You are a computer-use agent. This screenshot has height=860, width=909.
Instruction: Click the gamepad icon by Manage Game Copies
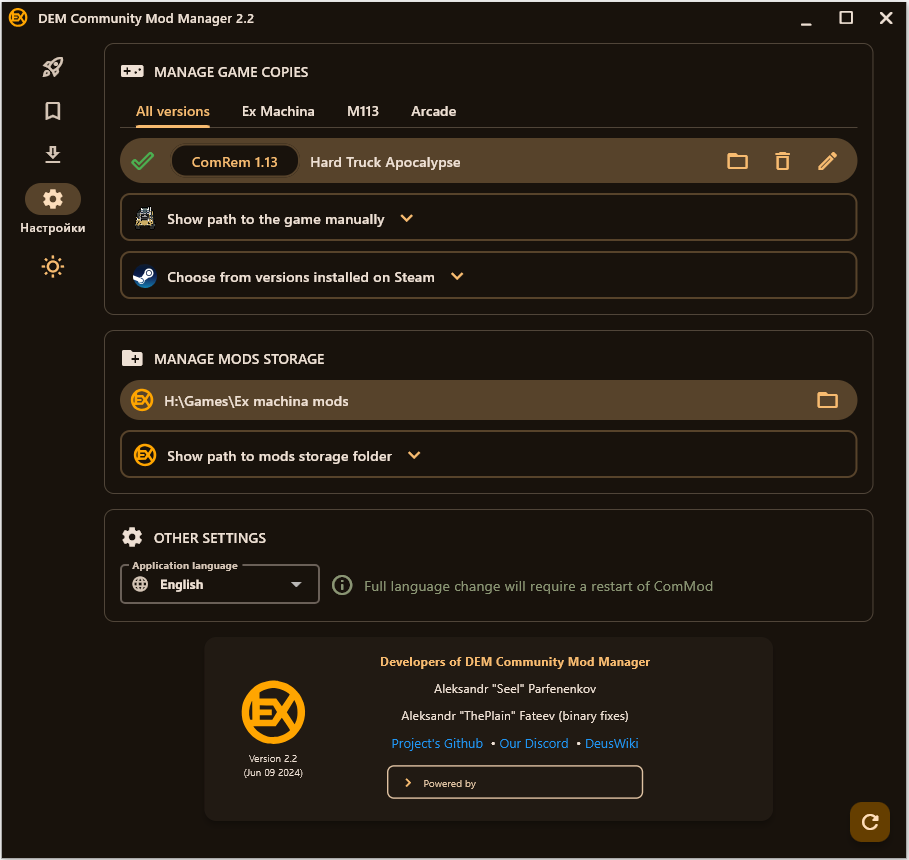(132, 71)
